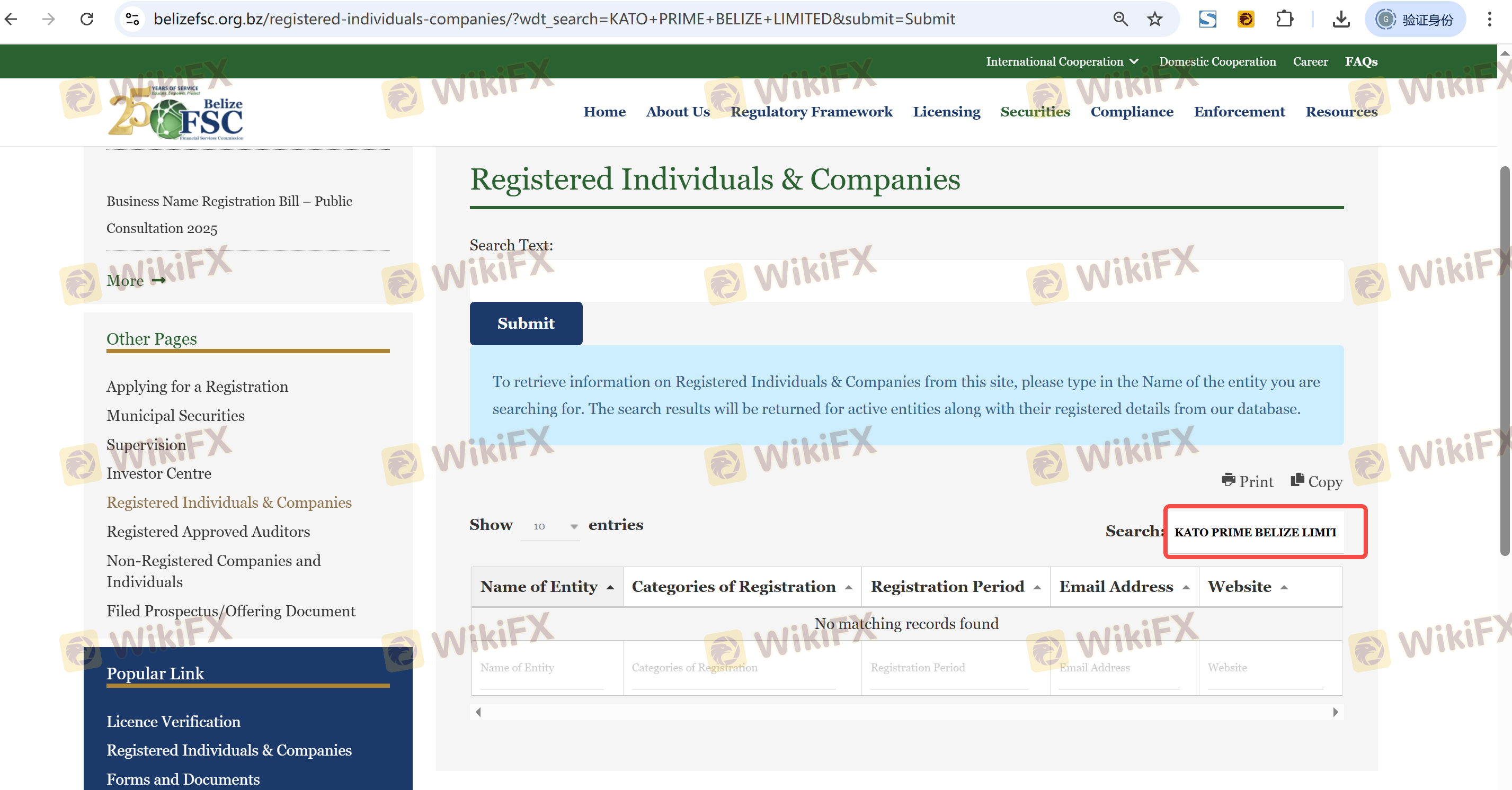Click the table horizontal scrollbar right arrow

(x=1336, y=712)
